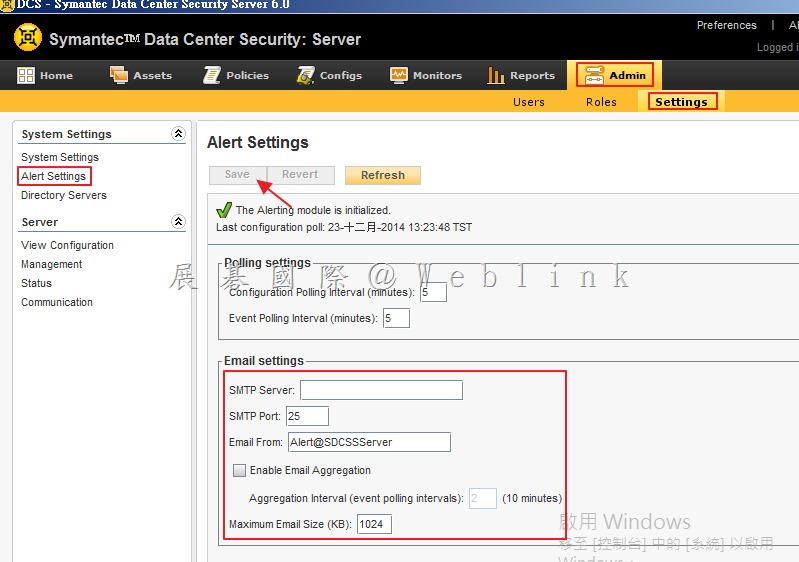Screen dimensions: 799x562
Task: Click the Save button
Action: pyautogui.click(x=237, y=174)
